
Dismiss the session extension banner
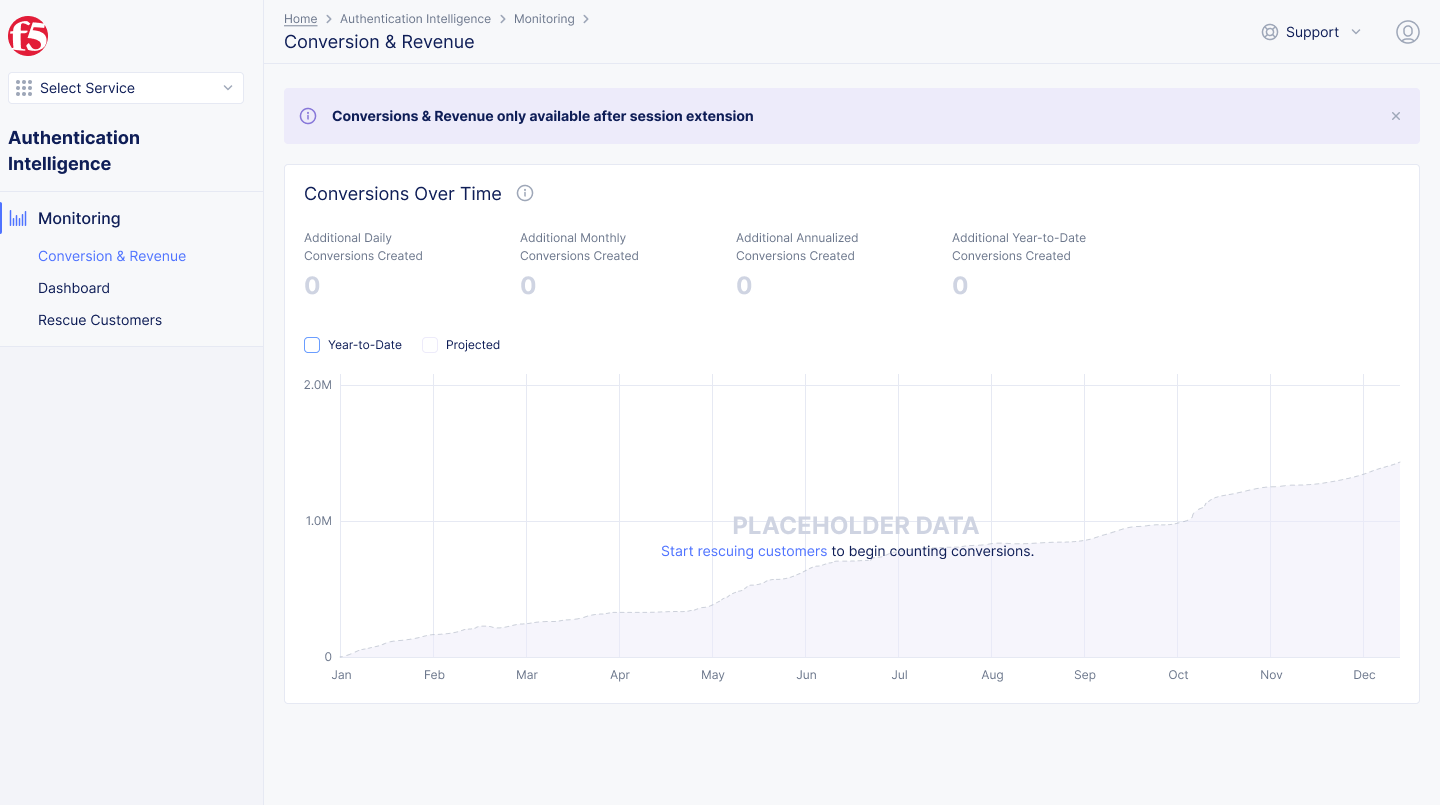[x=1396, y=116]
